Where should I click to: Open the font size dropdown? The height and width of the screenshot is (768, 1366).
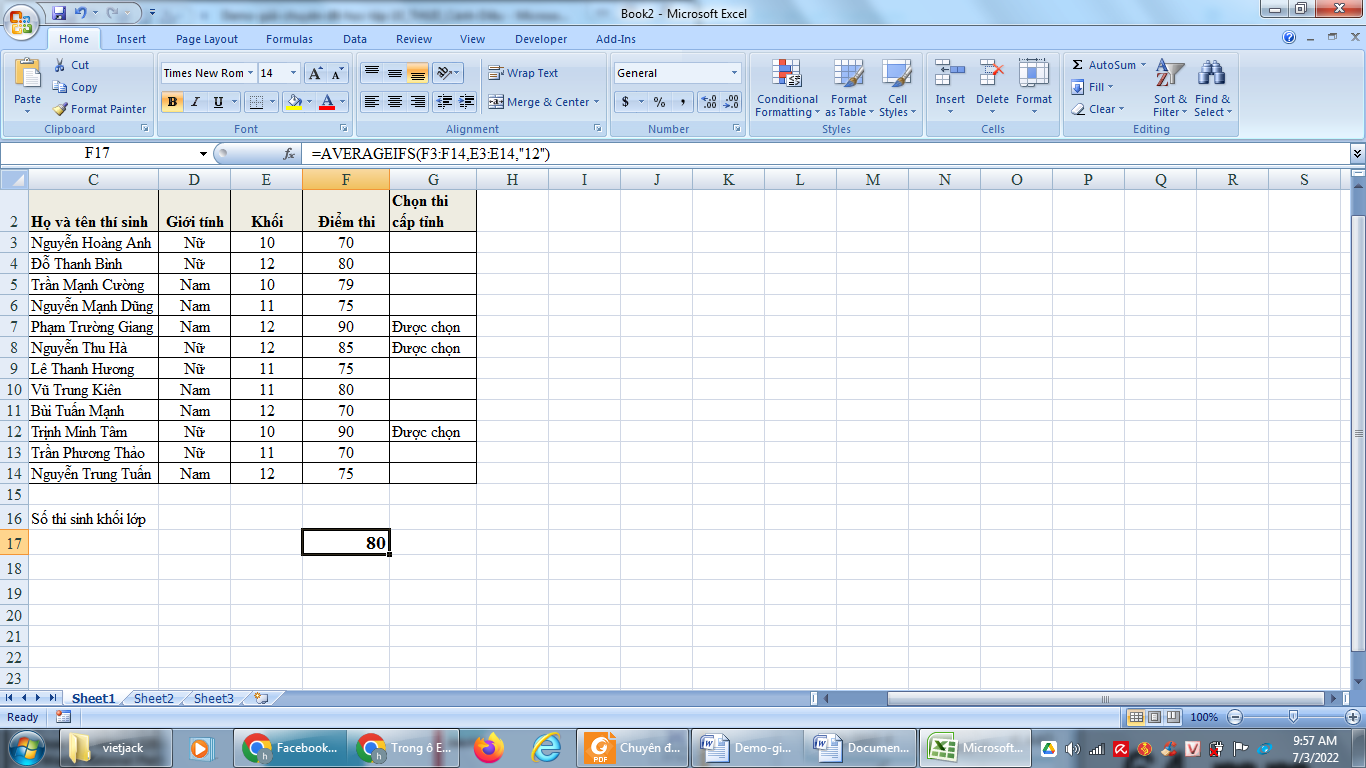[x=293, y=73]
